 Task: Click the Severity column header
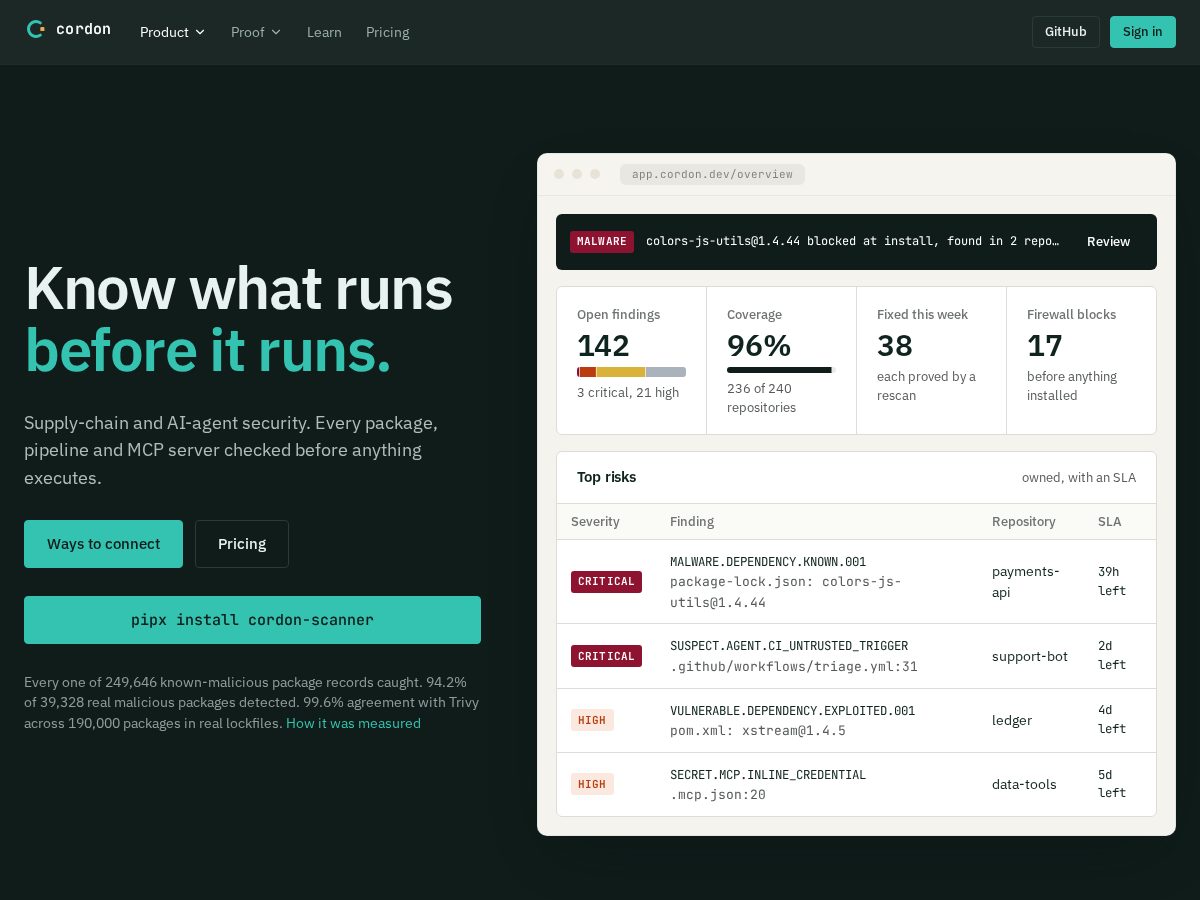coord(595,522)
